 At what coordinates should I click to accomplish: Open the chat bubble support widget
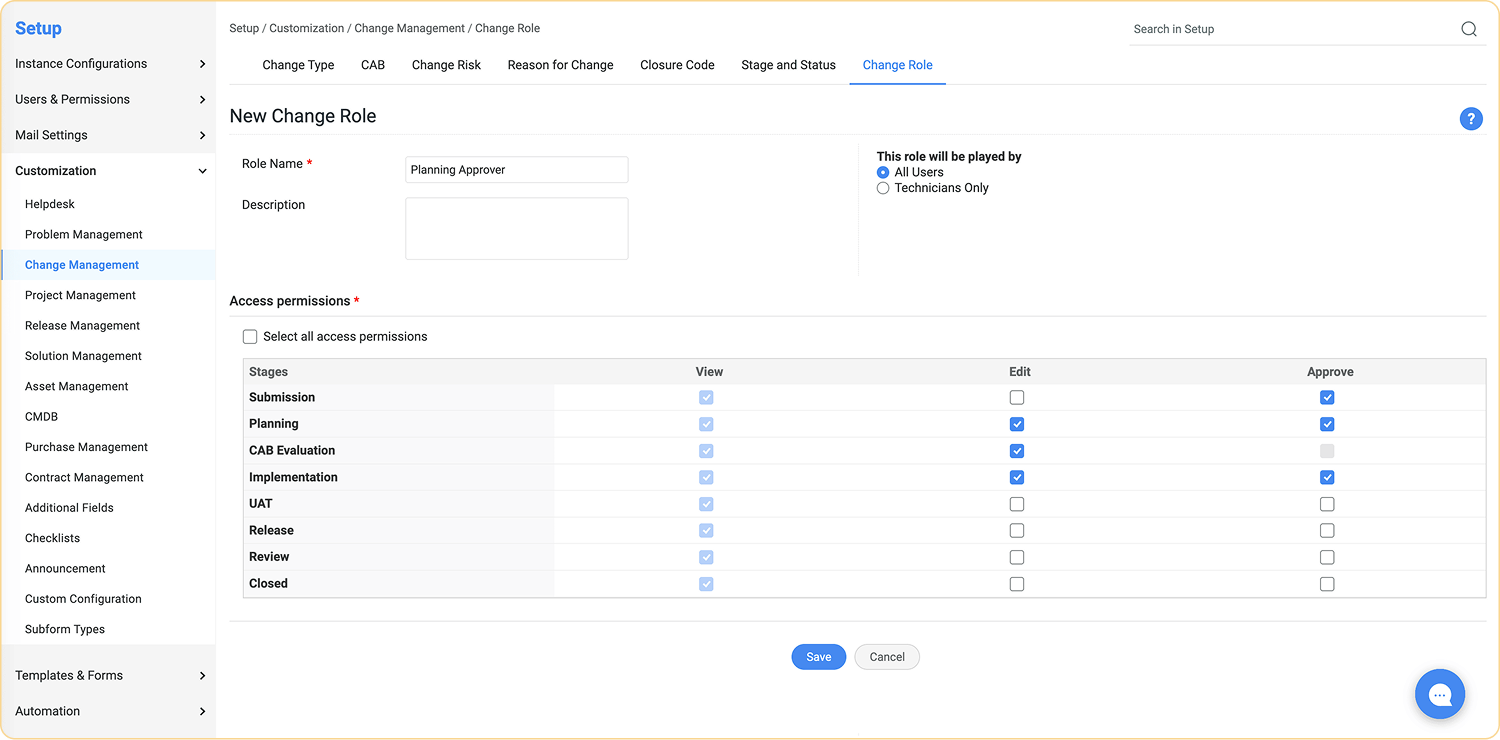tap(1439, 695)
